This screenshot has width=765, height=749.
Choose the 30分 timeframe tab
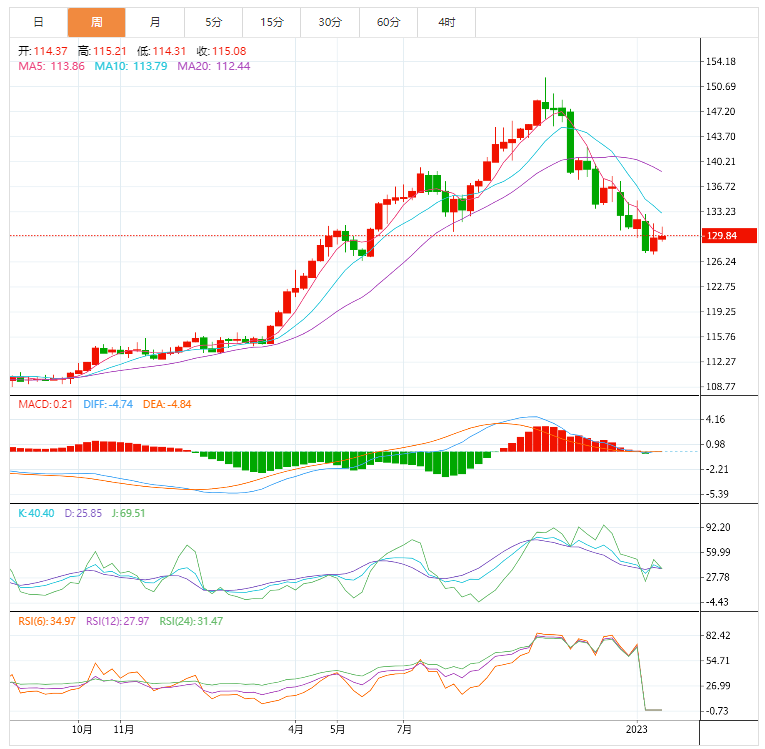[330, 22]
